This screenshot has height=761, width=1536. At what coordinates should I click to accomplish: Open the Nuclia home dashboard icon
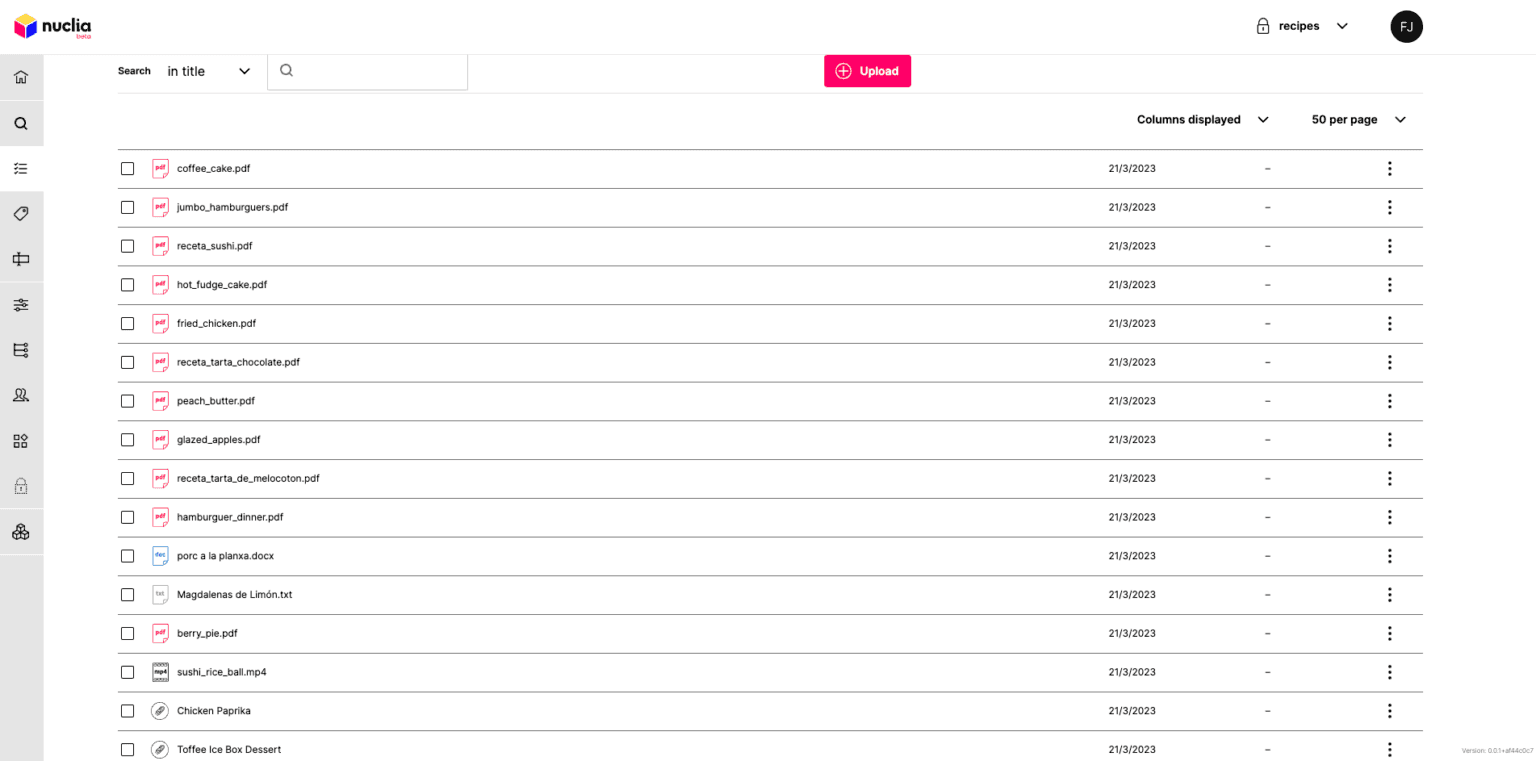21,77
